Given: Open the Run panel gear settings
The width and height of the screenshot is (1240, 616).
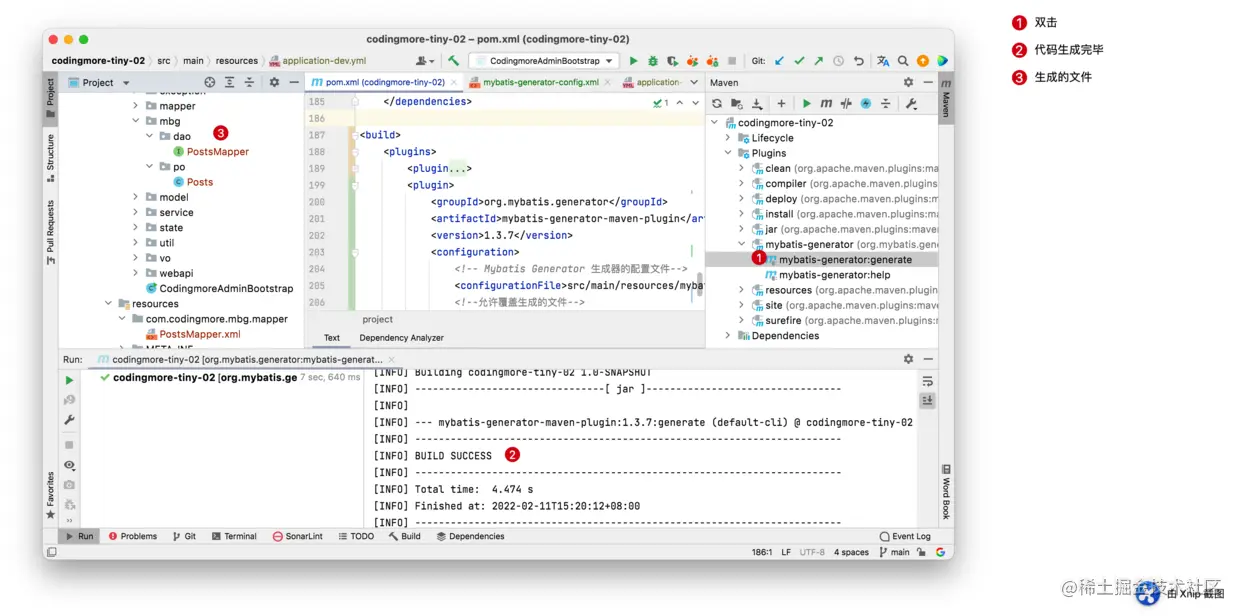Looking at the screenshot, I should [908, 359].
